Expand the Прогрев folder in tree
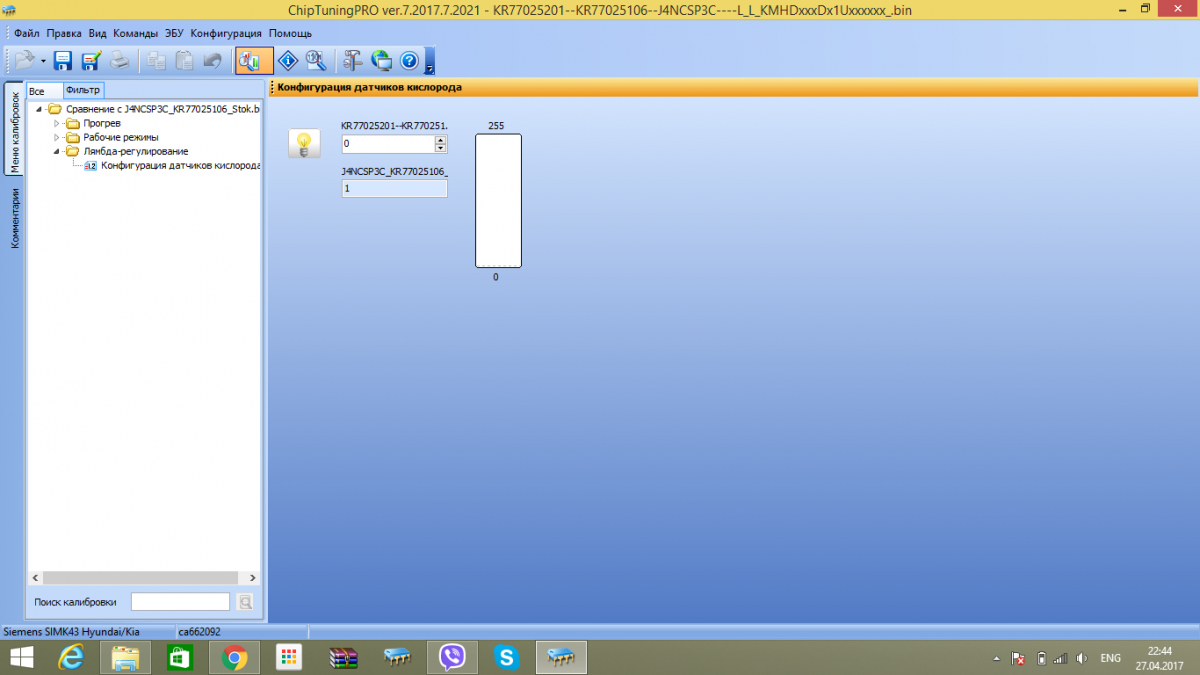Viewport: 1200px width, 675px height. point(57,123)
